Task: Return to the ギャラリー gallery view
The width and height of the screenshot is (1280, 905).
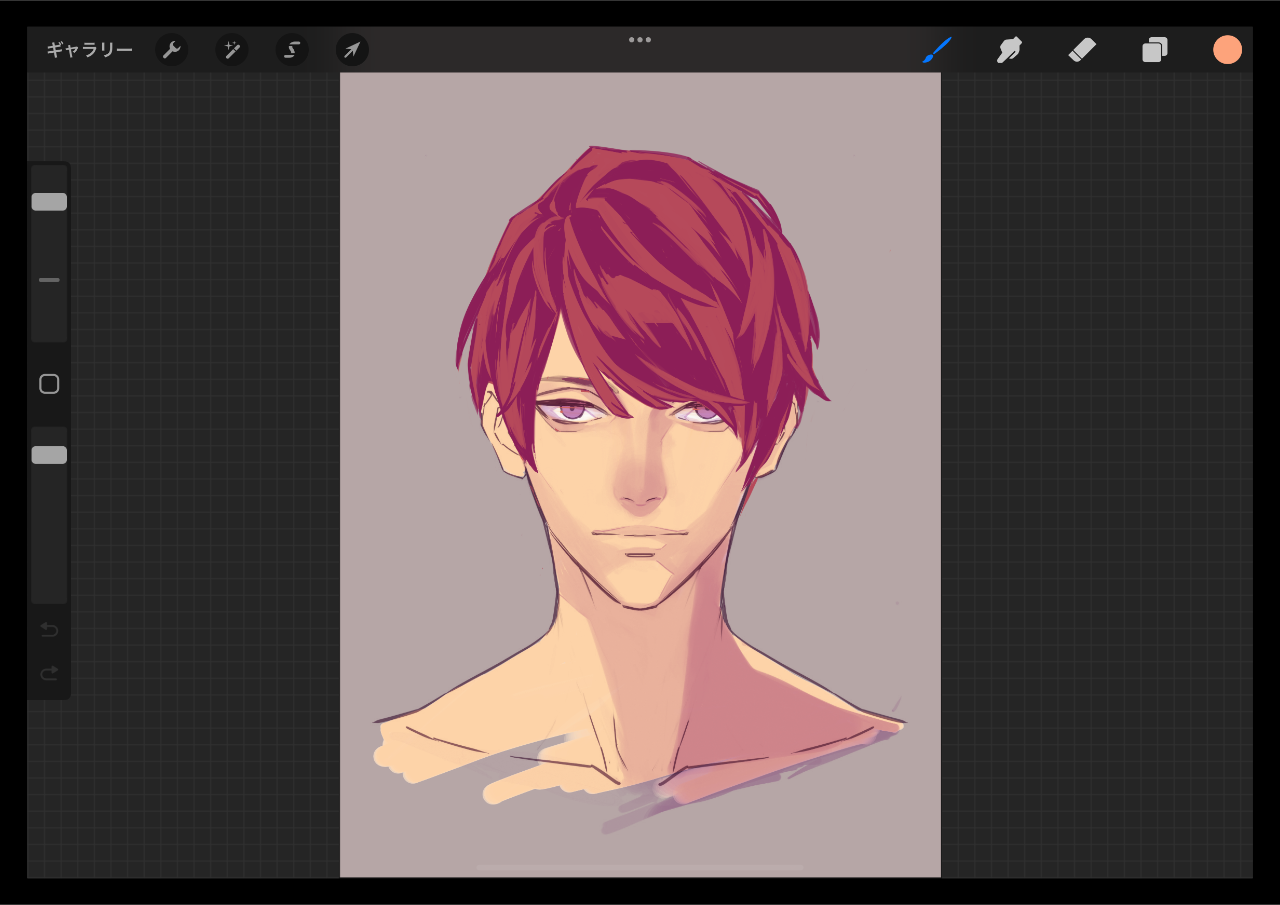Action: 89,50
